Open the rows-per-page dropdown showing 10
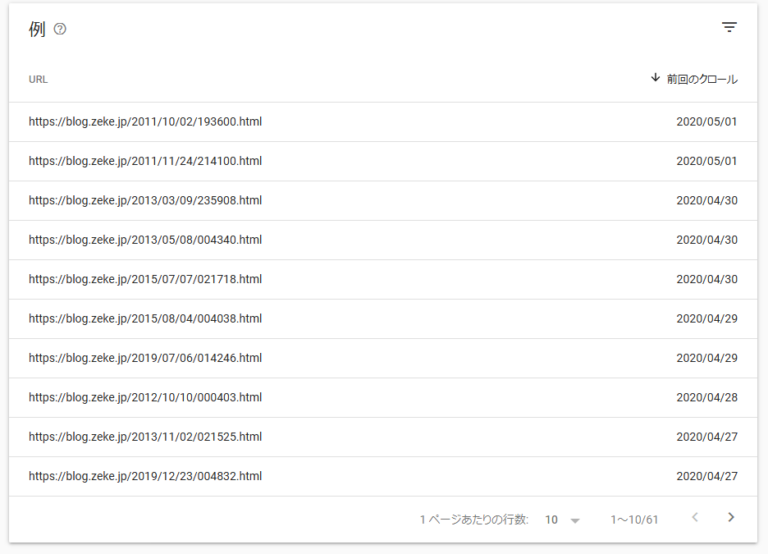 562,520
